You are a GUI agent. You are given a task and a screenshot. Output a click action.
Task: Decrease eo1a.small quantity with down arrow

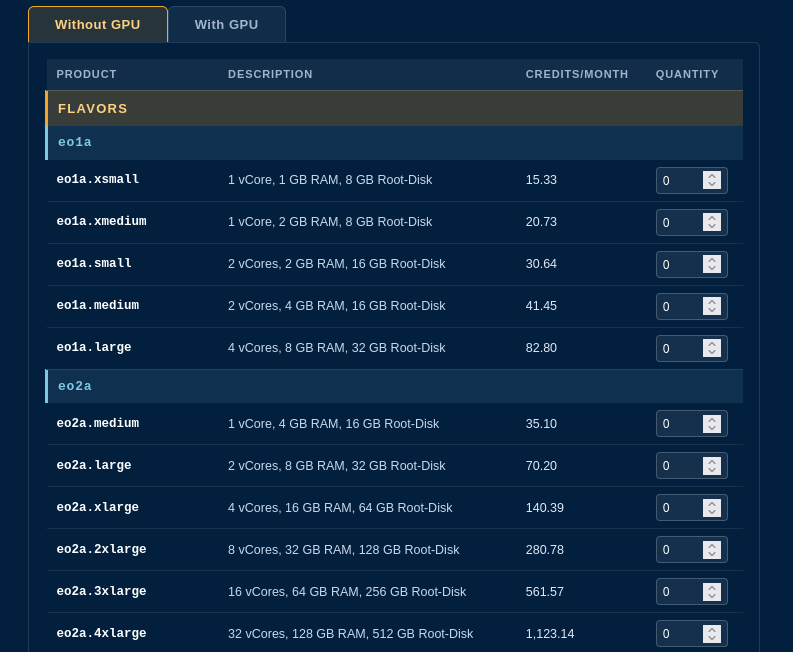tap(712, 269)
